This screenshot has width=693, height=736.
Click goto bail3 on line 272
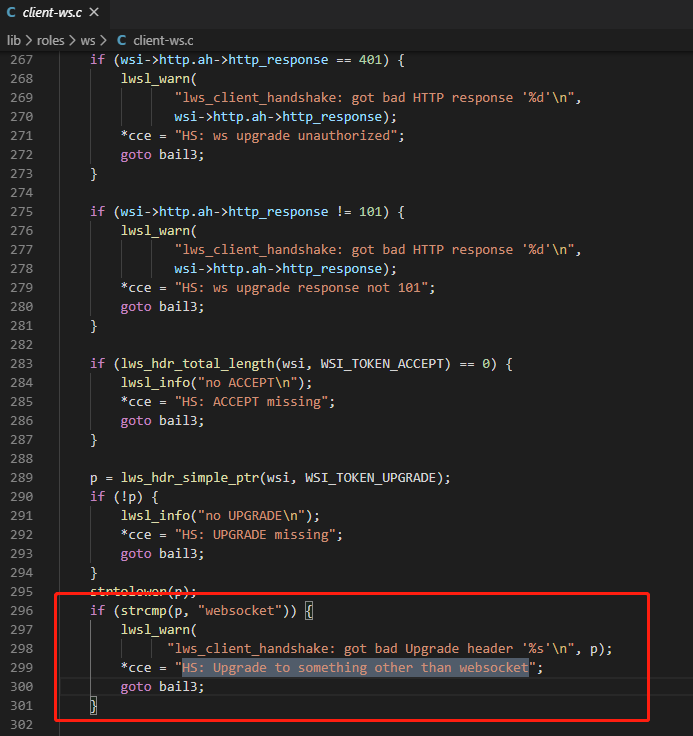(x=162, y=155)
